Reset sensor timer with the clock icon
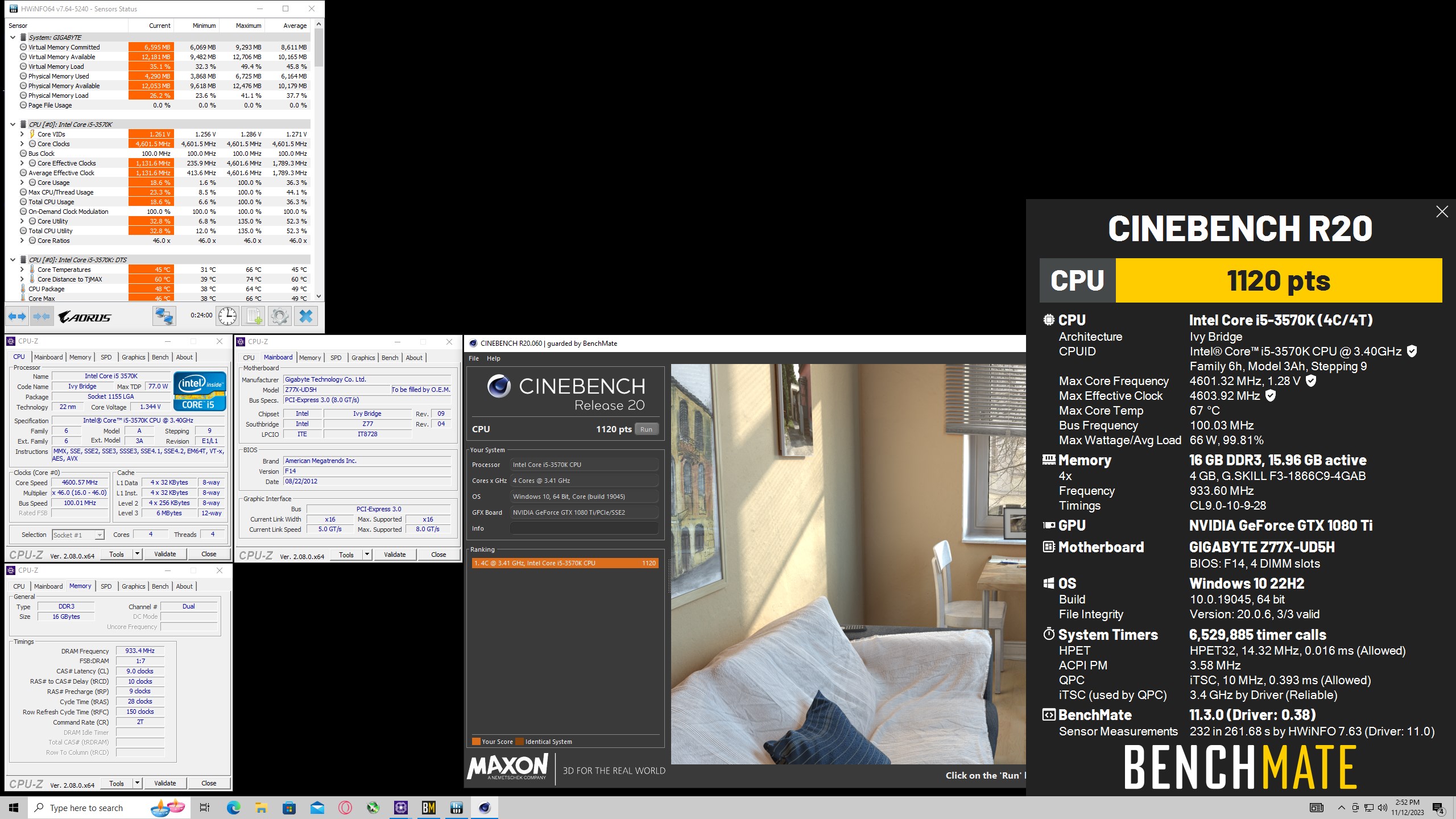Viewport: 1456px width, 819px height. [x=227, y=316]
